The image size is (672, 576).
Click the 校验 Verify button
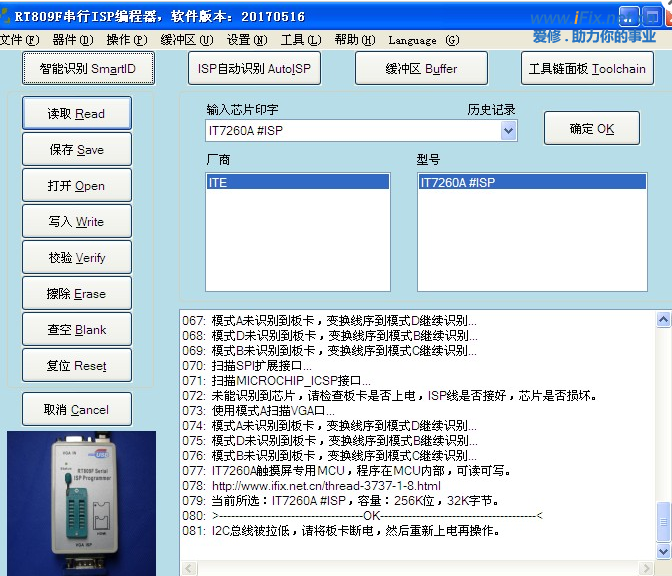[77, 257]
